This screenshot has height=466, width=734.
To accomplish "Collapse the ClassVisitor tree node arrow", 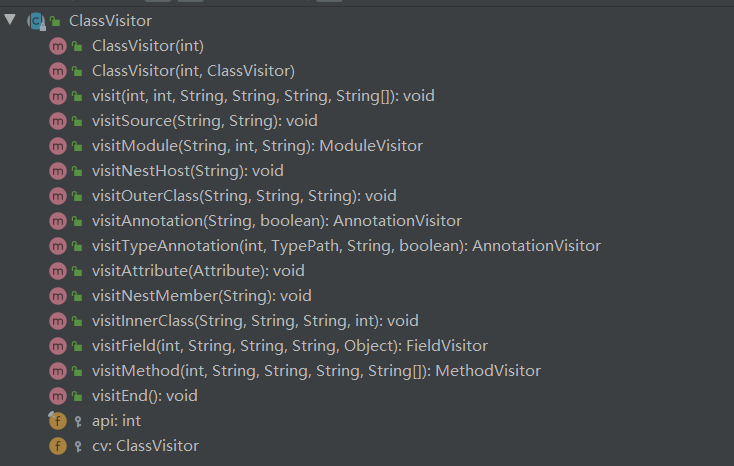I will point(10,19).
